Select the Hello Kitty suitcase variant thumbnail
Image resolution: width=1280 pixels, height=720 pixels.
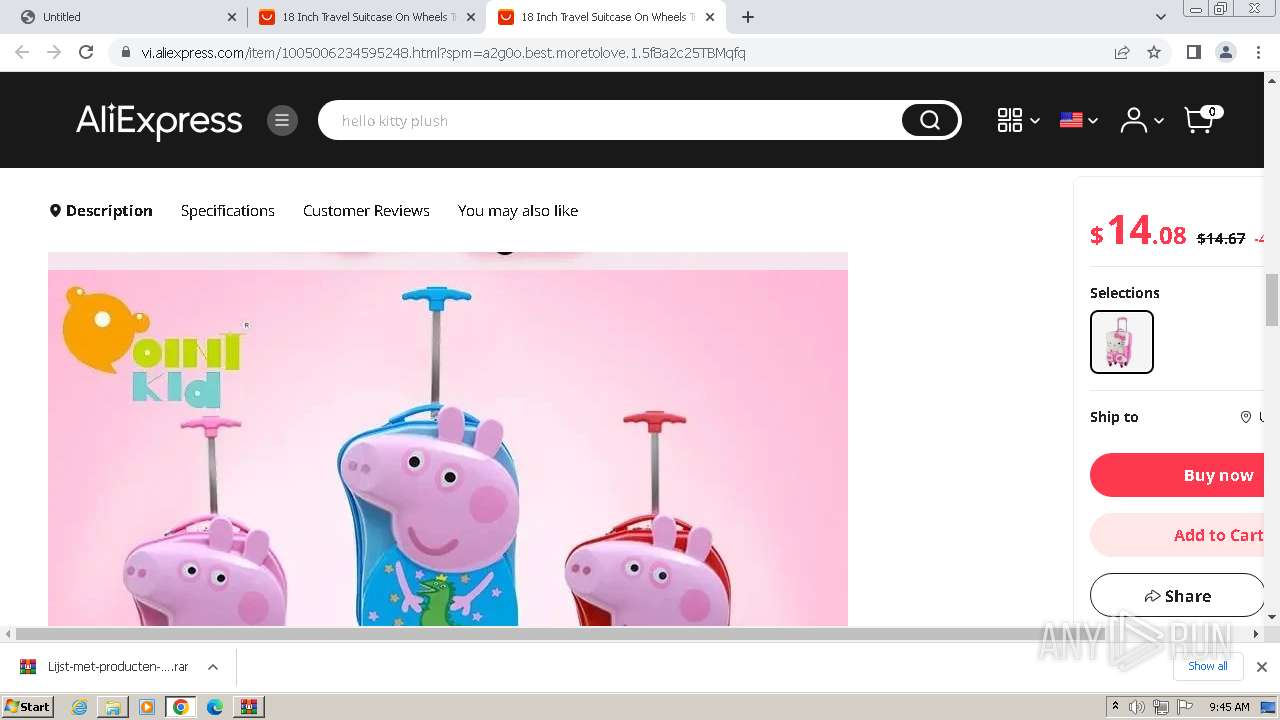[1122, 342]
